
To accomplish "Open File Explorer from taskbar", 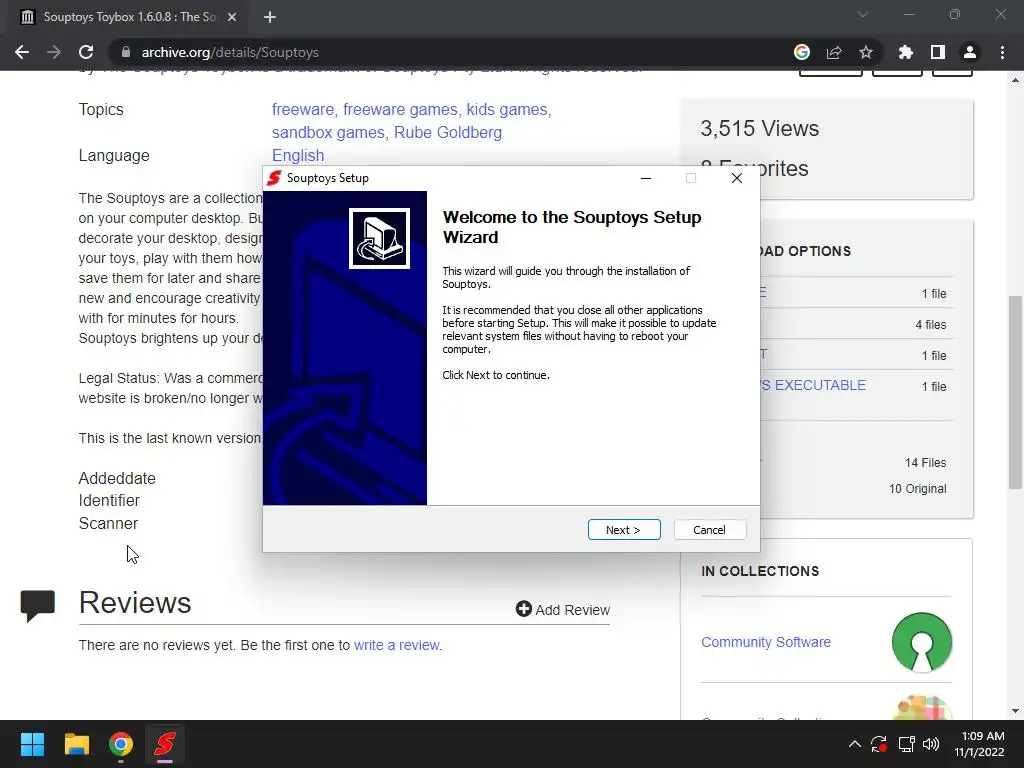I will point(76,744).
